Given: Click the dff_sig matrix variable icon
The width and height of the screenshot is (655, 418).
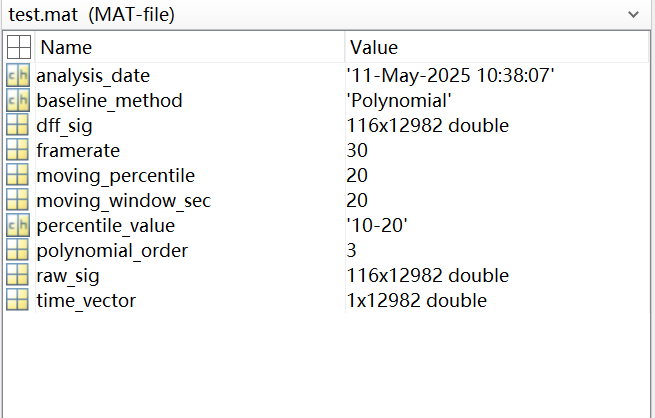Looking at the screenshot, I should (17, 125).
